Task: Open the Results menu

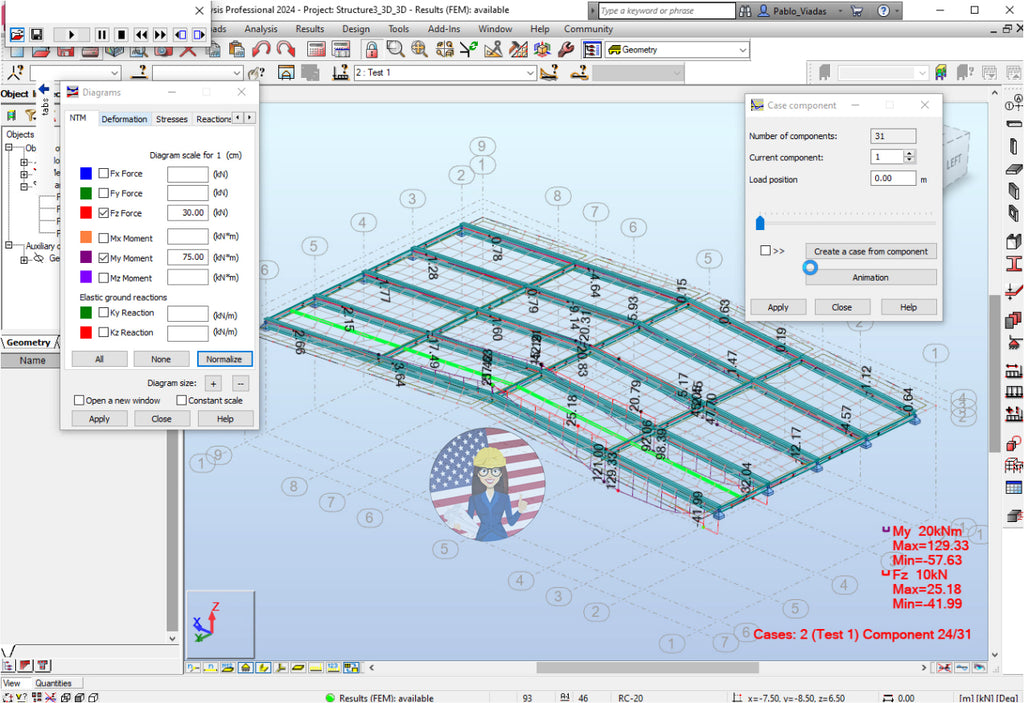Action: coord(309,29)
